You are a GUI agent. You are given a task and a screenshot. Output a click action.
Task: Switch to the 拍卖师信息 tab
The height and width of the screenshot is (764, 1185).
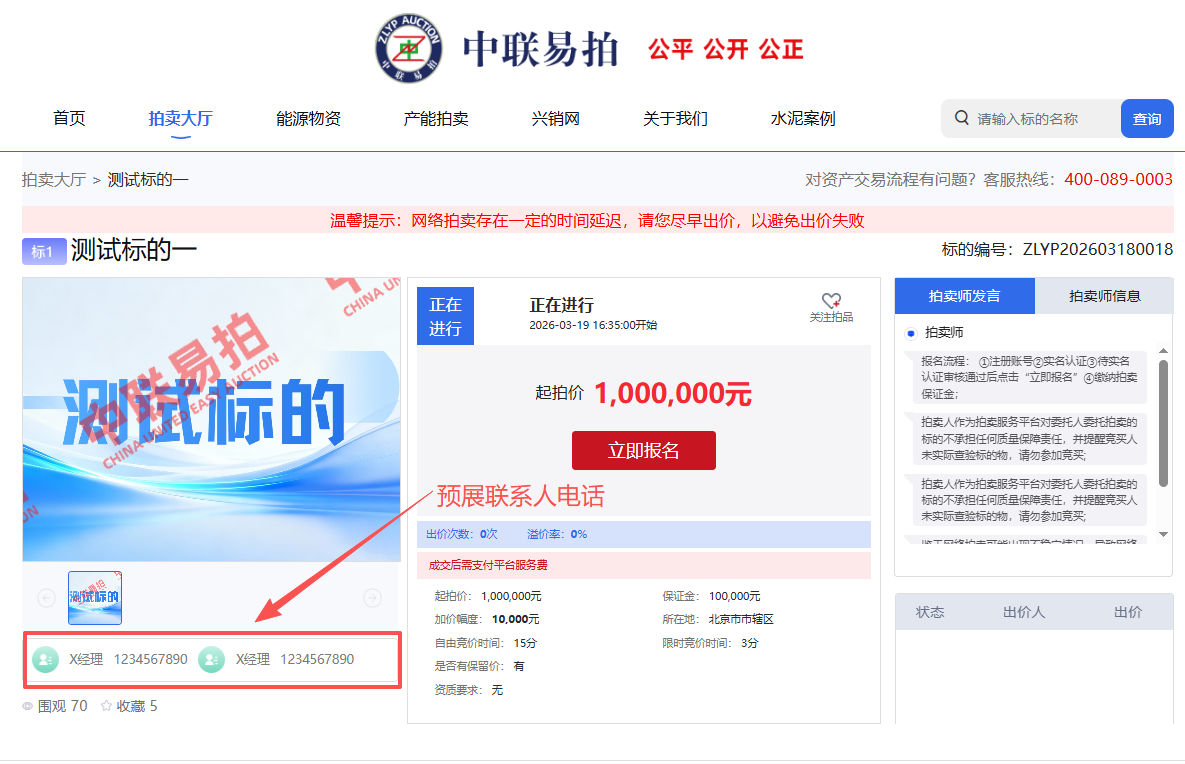[x=1104, y=295]
